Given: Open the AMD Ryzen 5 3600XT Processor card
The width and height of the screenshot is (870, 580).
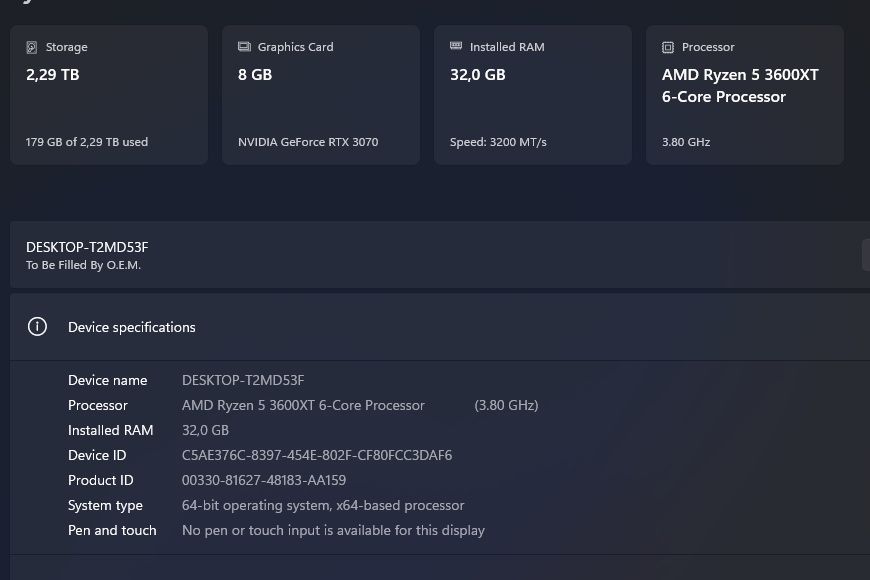Looking at the screenshot, I should pos(745,94).
